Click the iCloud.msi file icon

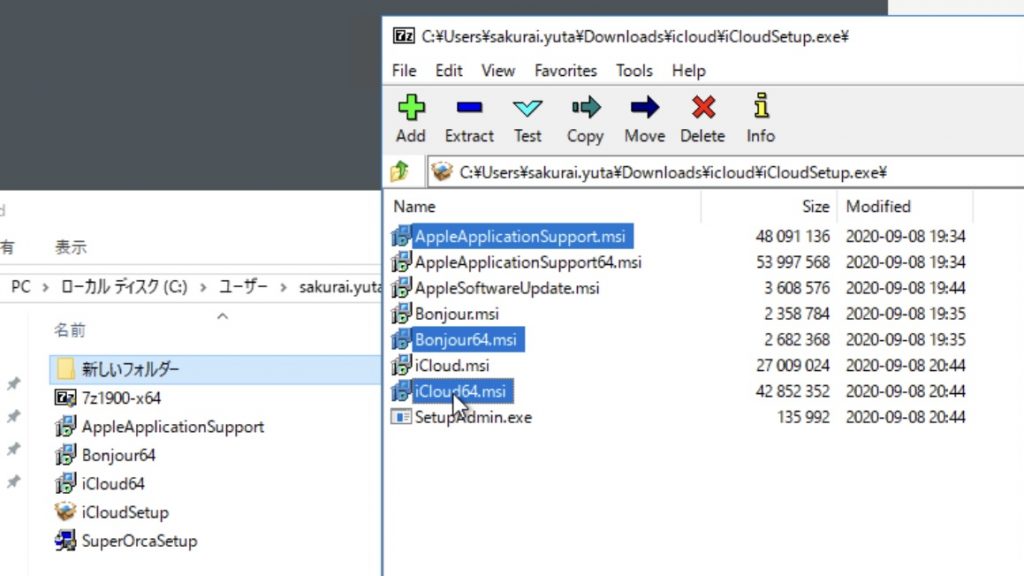click(401, 365)
